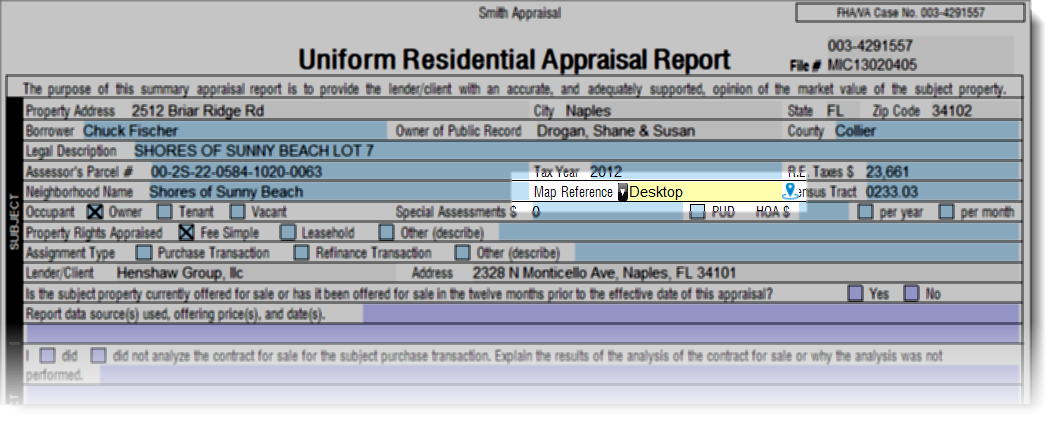
Task: Click the Neighborhood Name field
Action: [x=328, y=191]
